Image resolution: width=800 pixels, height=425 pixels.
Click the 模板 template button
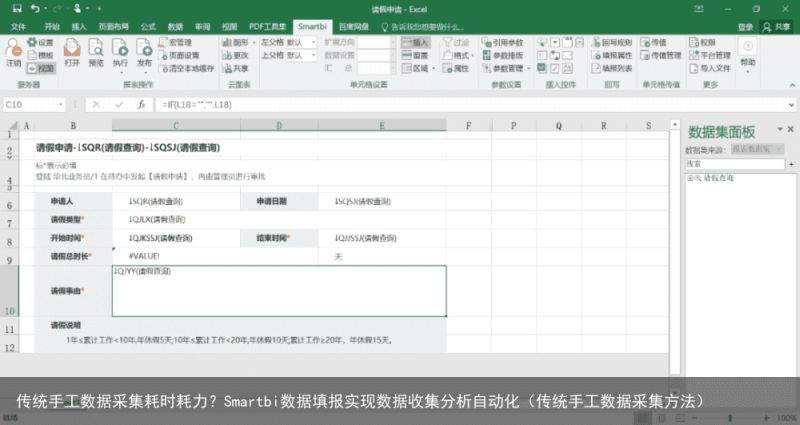40,55
